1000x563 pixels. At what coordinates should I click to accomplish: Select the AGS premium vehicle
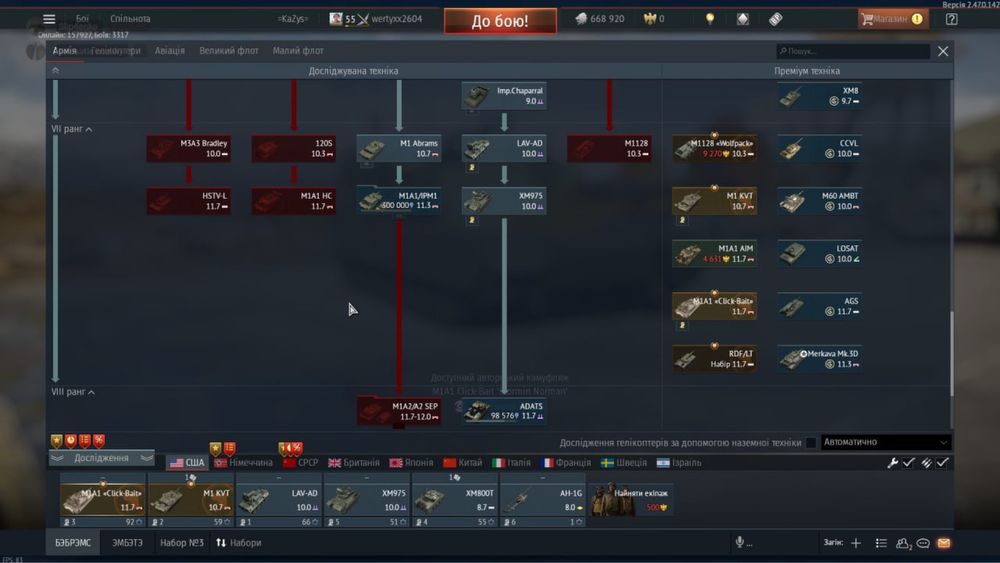tap(820, 306)
